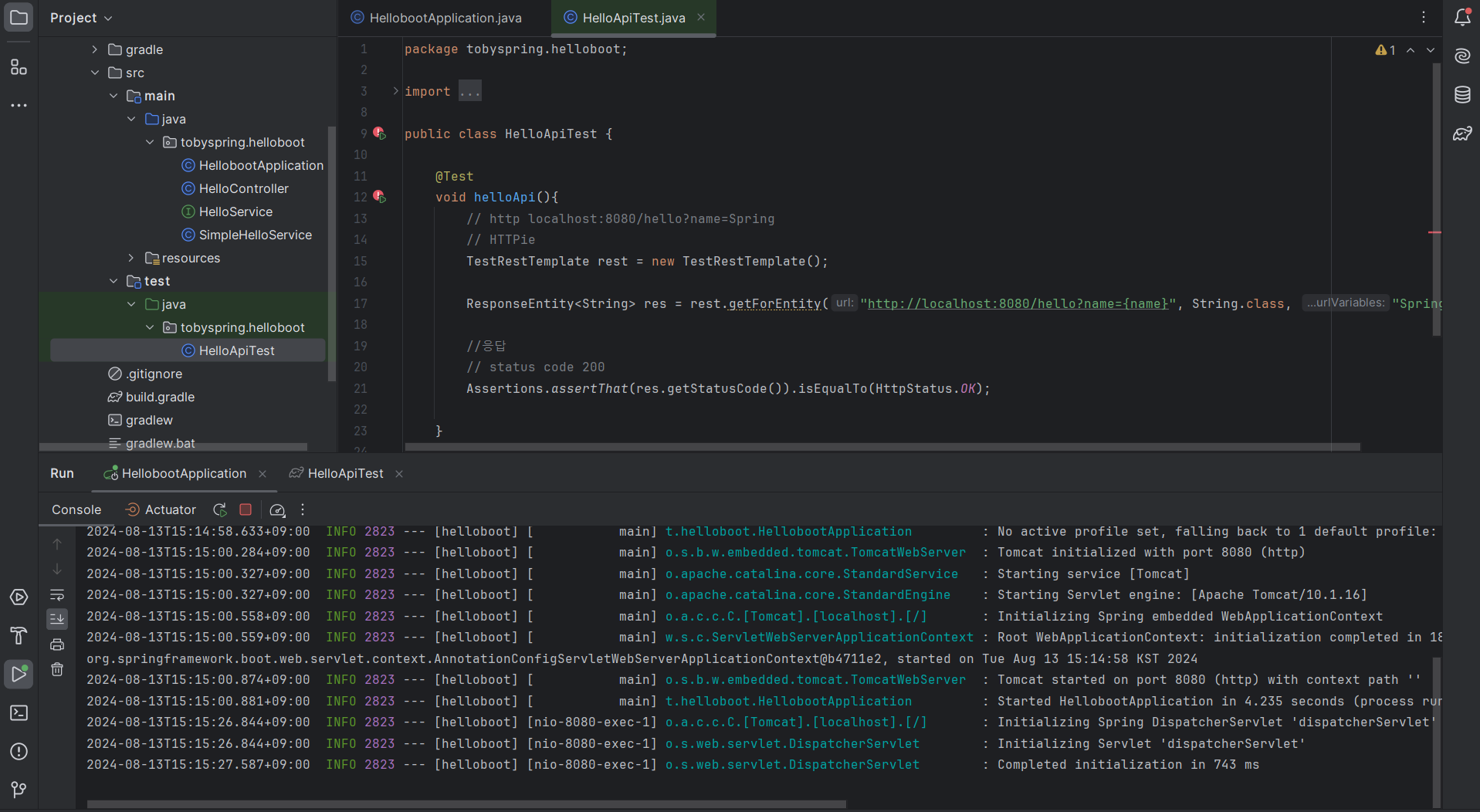Jump up the stack trace arrow
The image size is (1480, 812).
(x=57, y=544)
